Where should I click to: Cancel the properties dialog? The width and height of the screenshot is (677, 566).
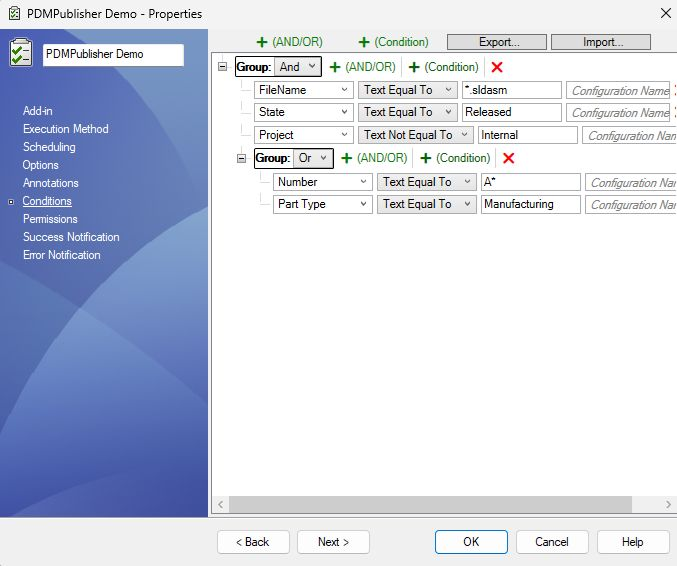point(552,542)
